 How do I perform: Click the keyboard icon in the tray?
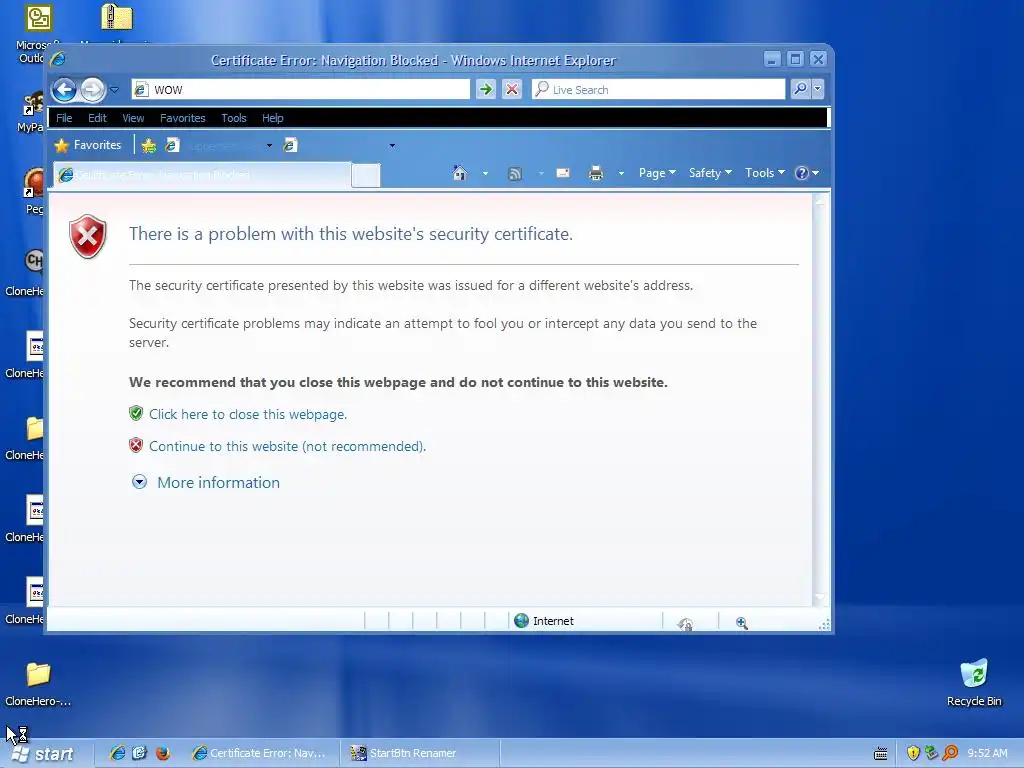(x=880, y=754)
